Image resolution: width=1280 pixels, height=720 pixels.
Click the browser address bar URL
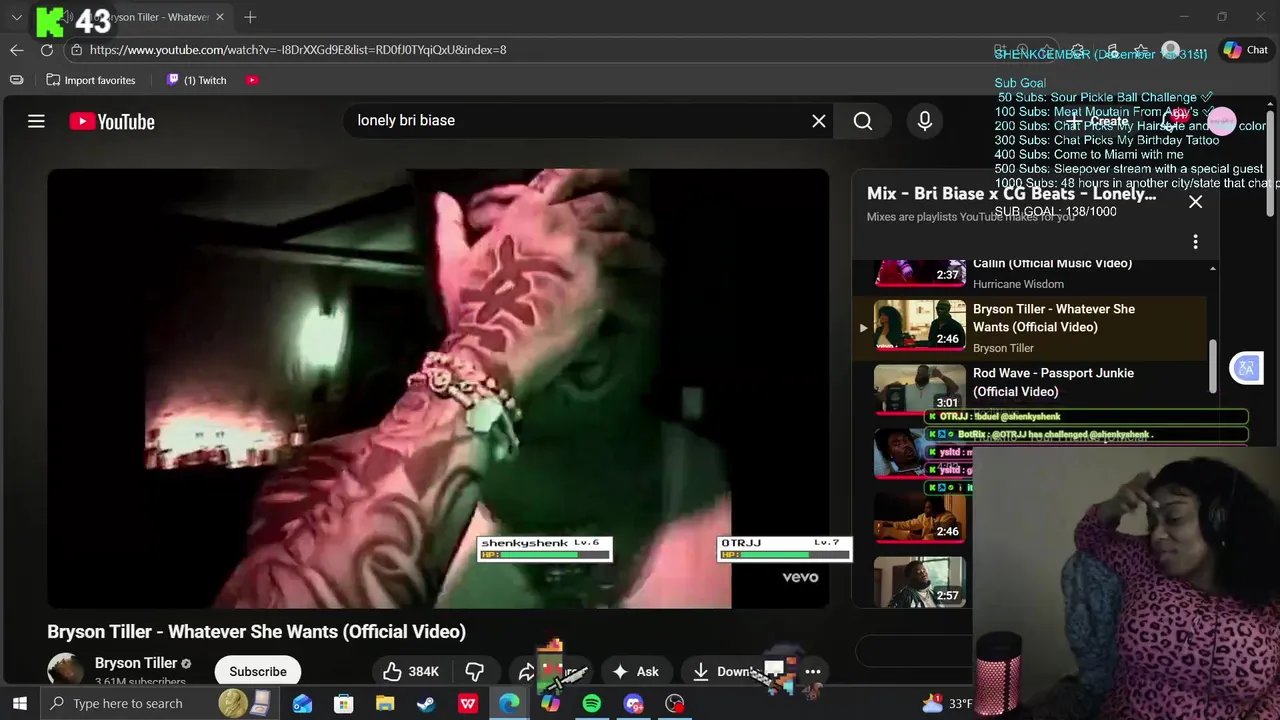point(298,50)
